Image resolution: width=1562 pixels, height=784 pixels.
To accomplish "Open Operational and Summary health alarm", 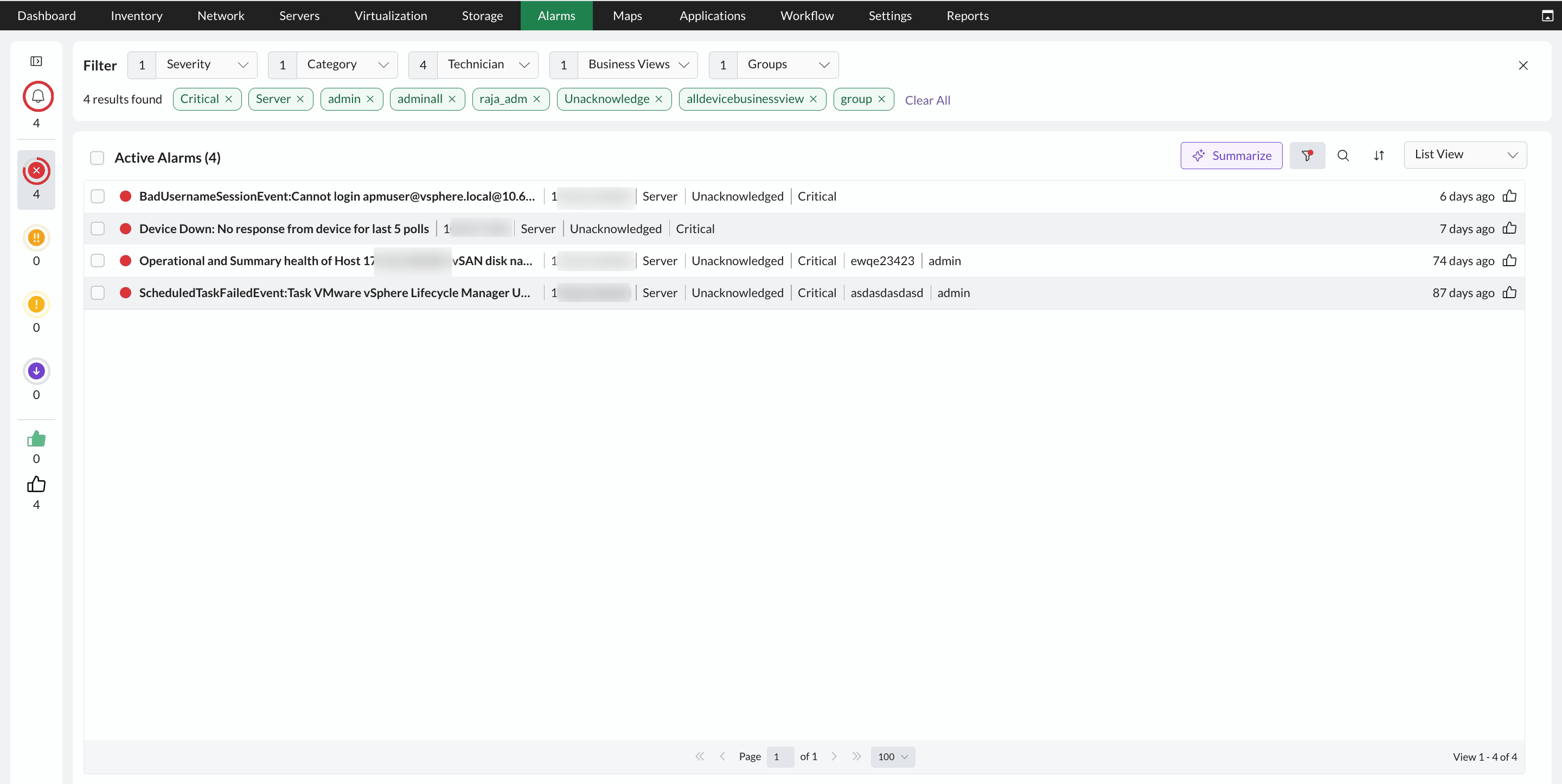I will tap(335, 261).
